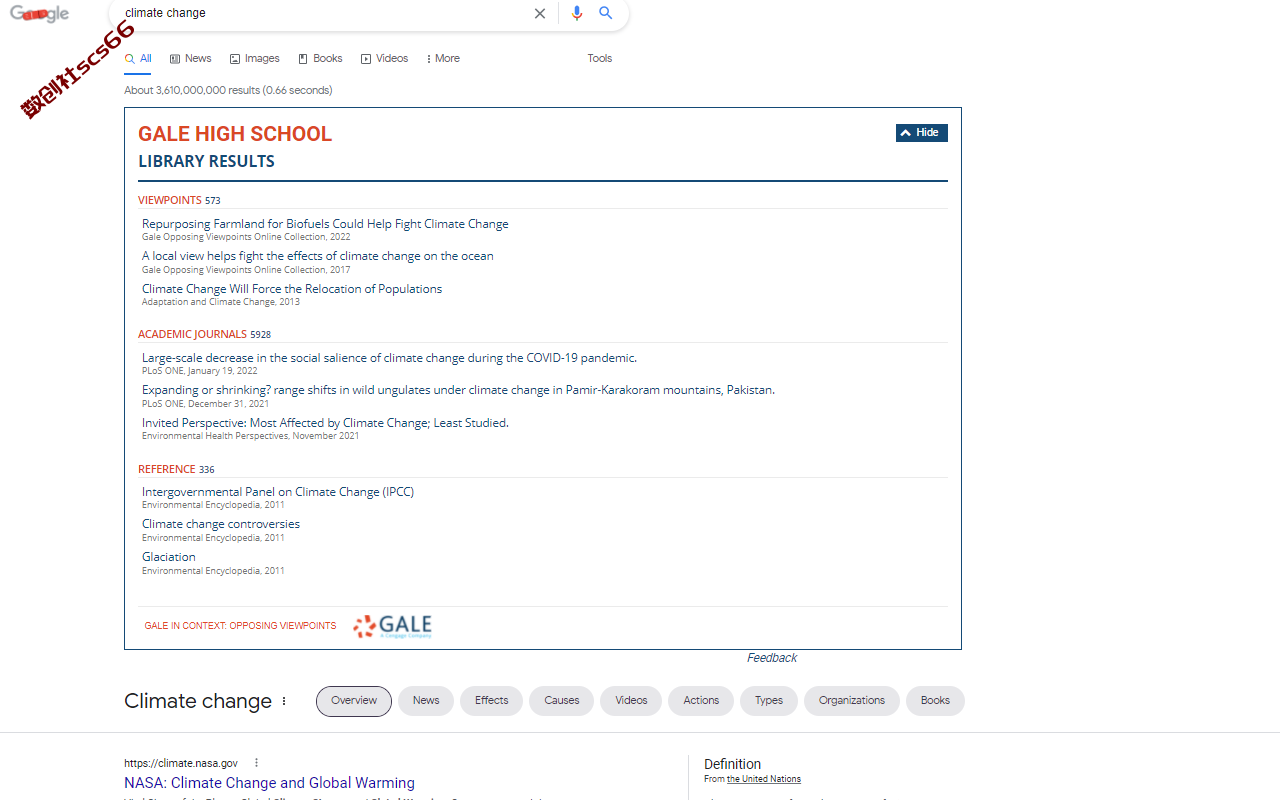
Task: Switch to the Videos search tab
Action: (x=385, y=58)
